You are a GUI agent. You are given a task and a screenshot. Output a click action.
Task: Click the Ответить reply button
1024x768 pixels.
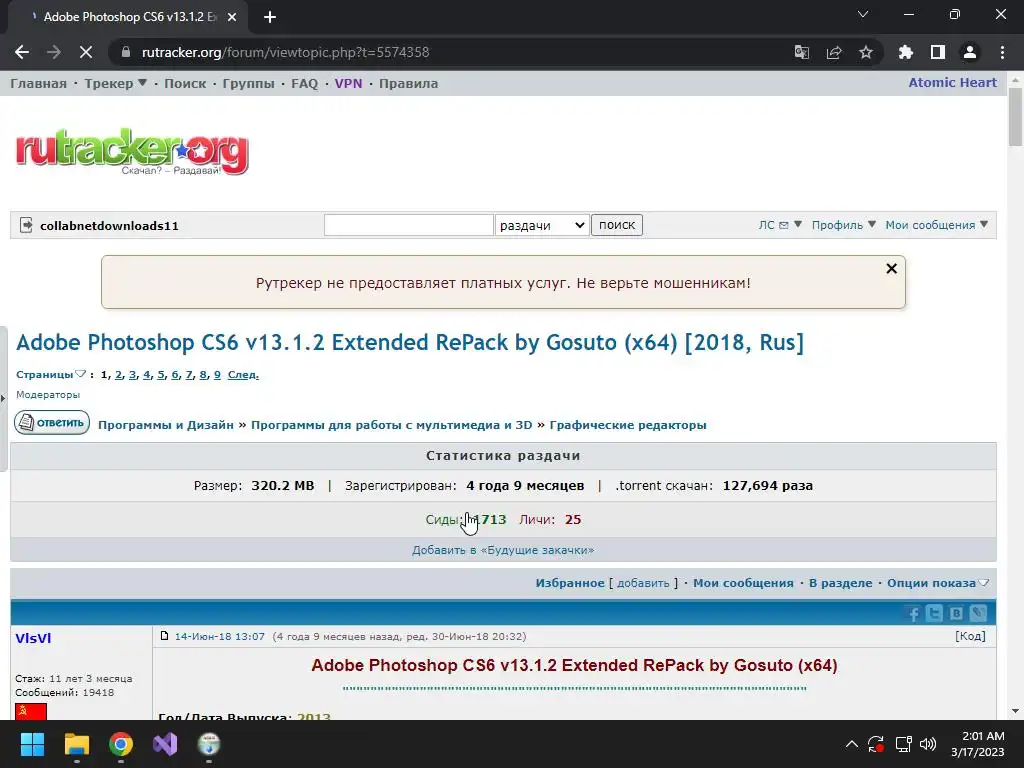pos(52,423)
